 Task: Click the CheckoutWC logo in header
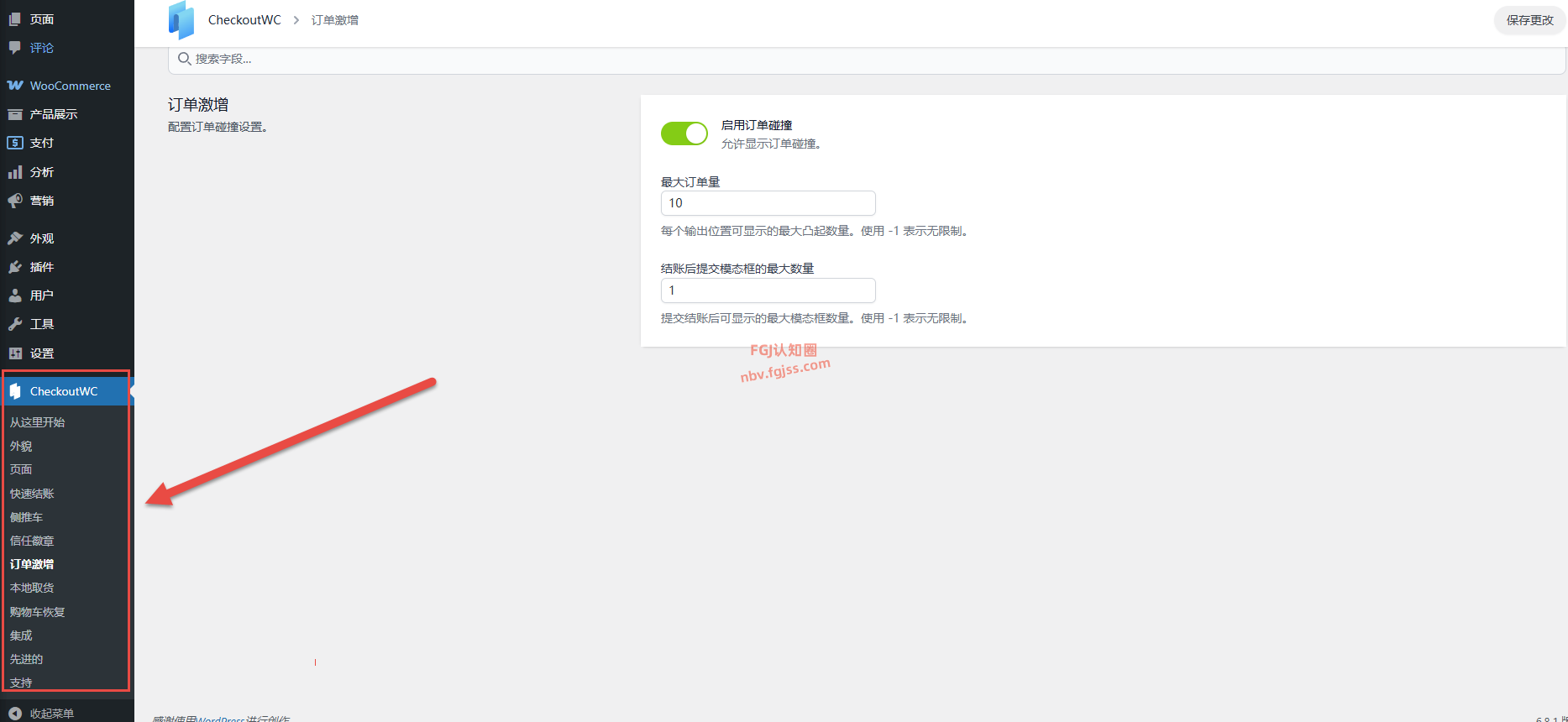tap(181, 20)
